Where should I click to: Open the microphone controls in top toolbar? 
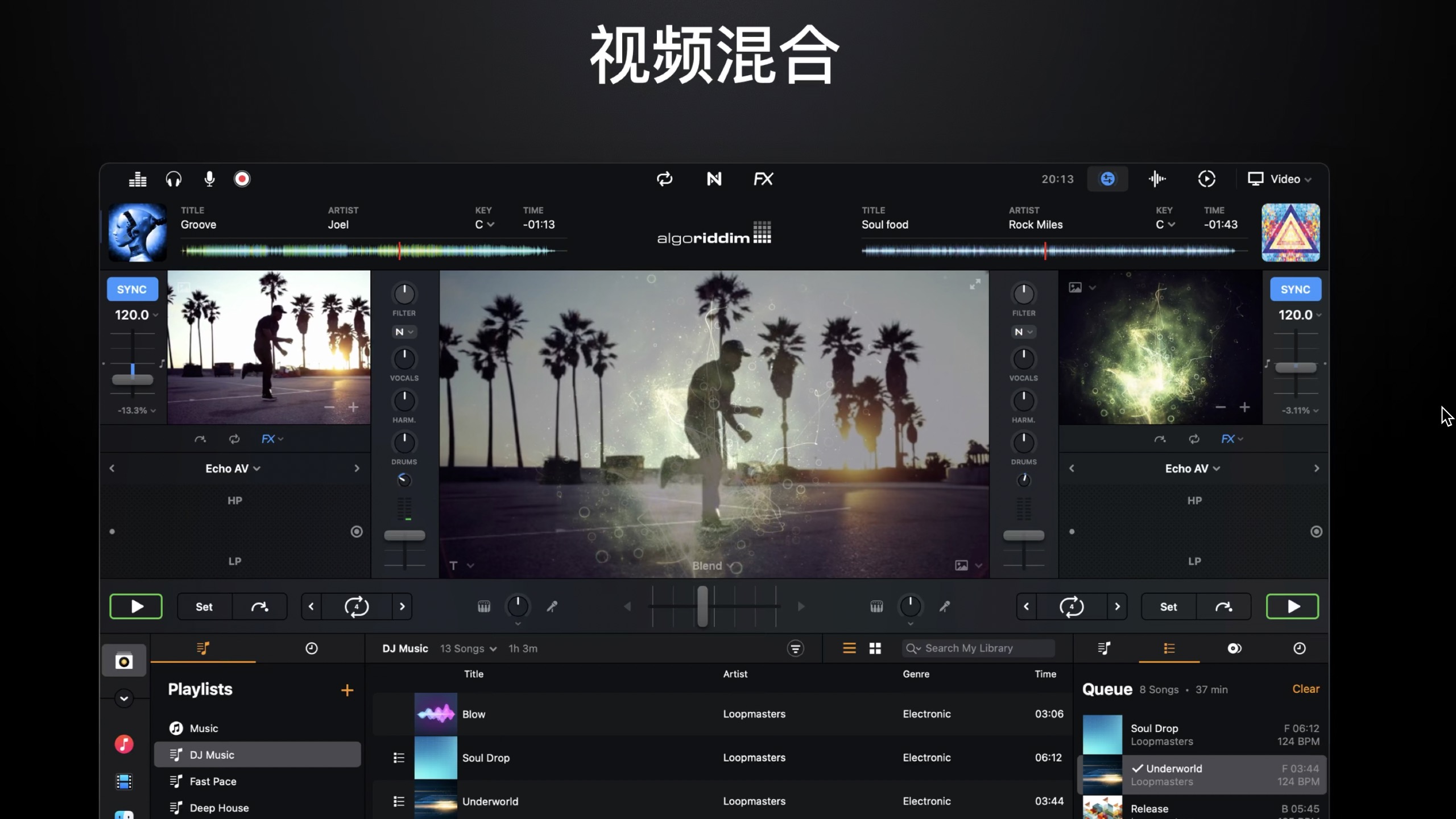point(209,179)
